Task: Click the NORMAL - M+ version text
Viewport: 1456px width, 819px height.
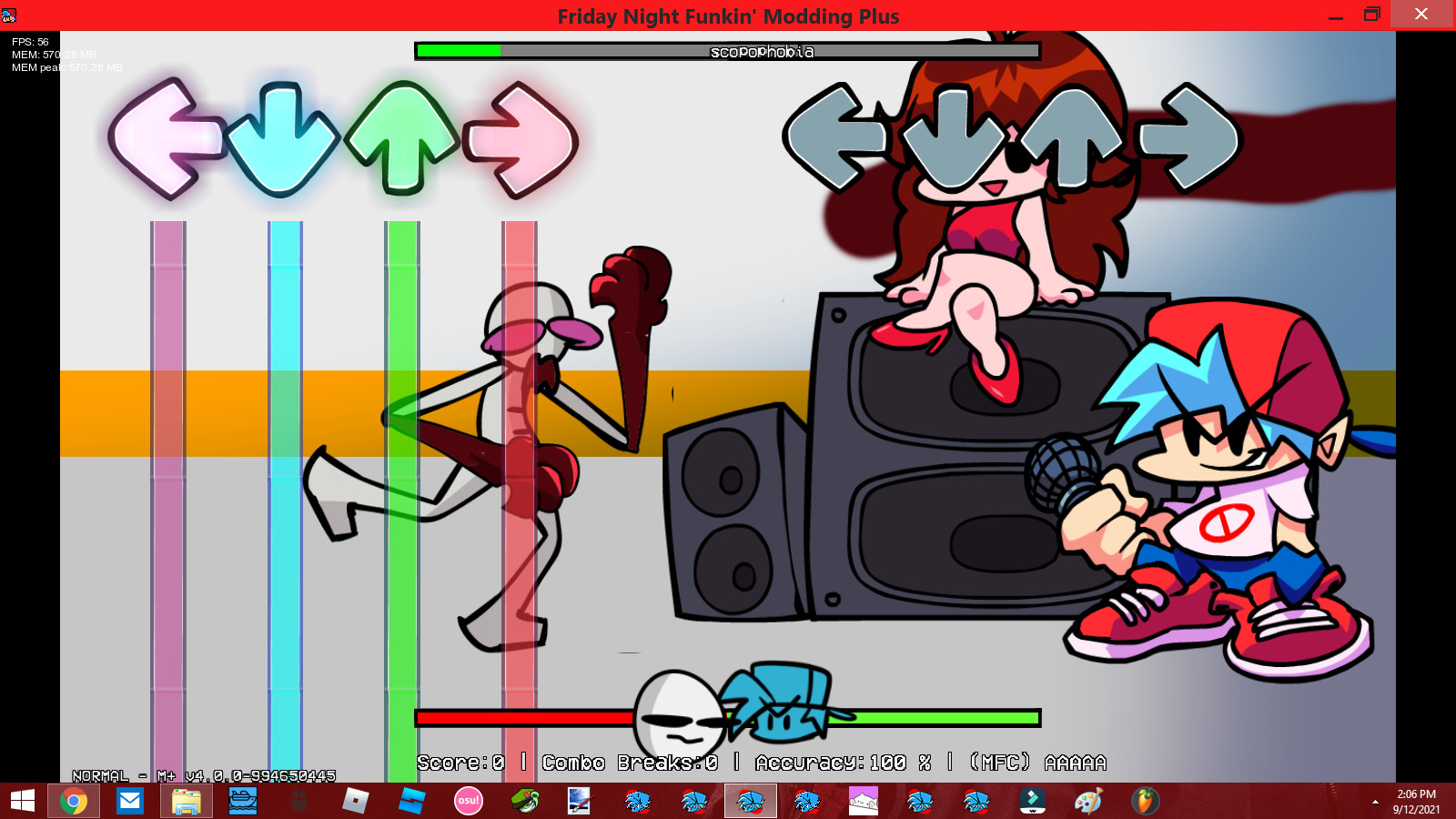Action: click(204, 776)
